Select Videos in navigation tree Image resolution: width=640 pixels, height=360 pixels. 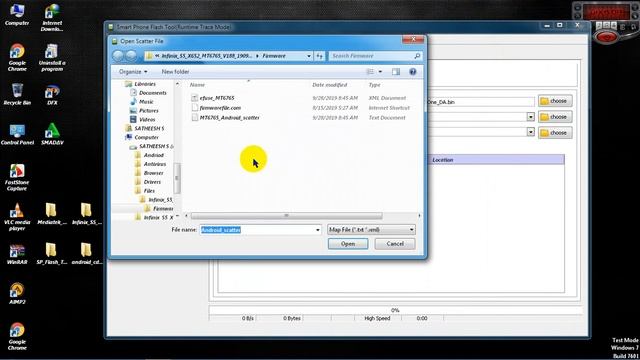pyautogui.click(x=147, y=120)
